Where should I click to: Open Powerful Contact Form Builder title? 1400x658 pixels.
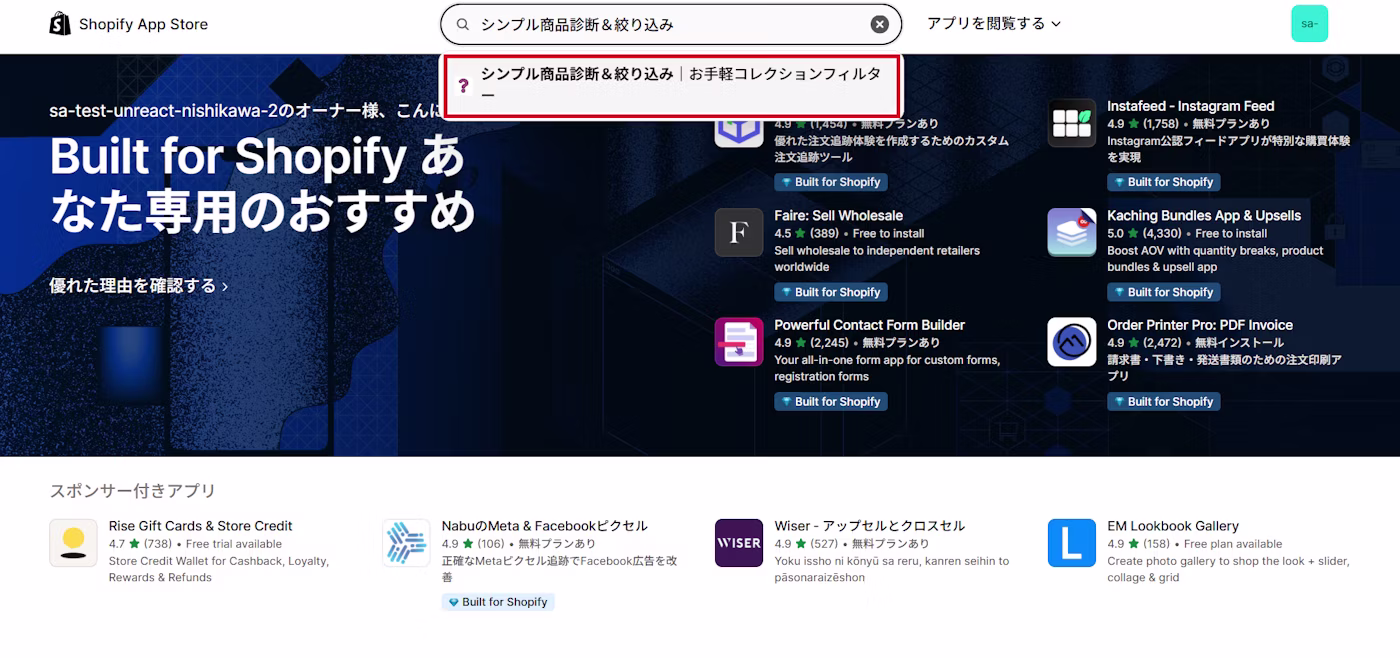869,325
